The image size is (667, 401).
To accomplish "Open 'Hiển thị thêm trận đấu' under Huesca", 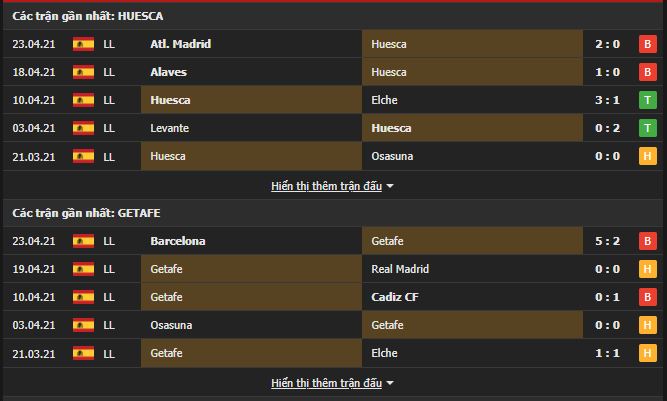I will coord(326,186).
